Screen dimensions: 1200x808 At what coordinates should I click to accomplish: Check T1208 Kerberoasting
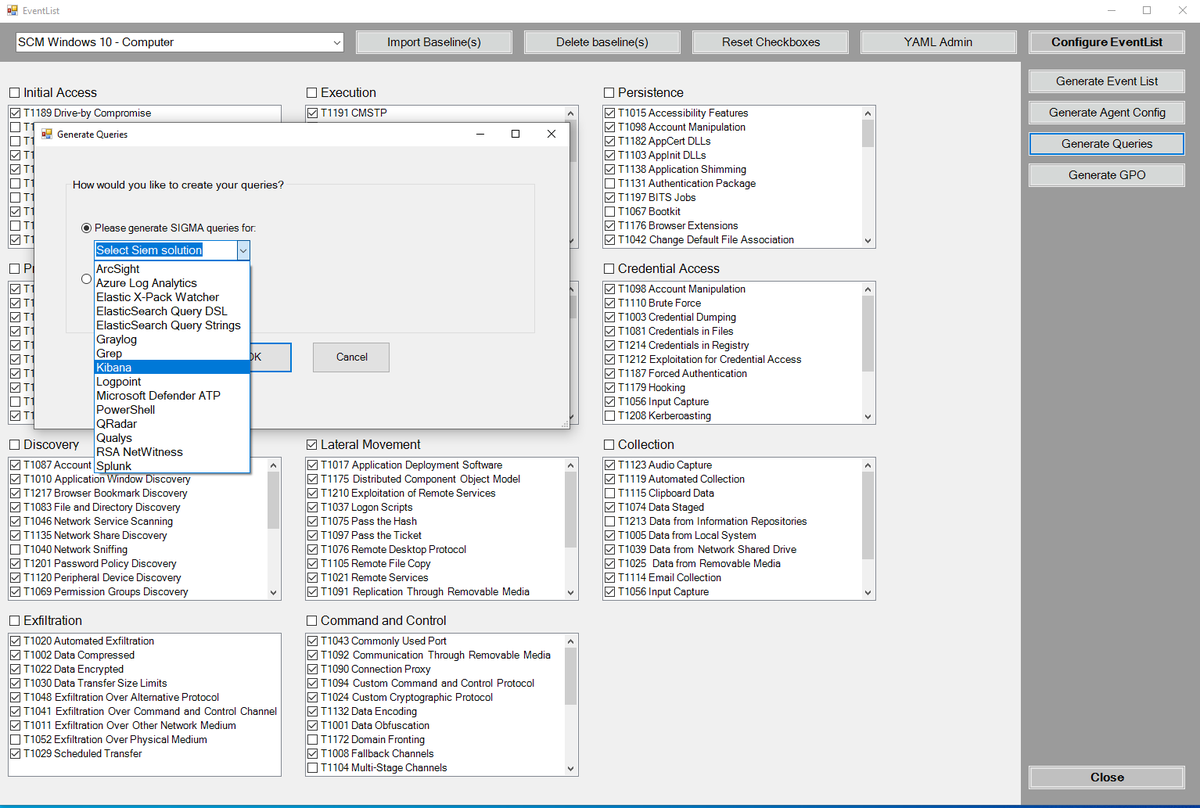(610, 415)
